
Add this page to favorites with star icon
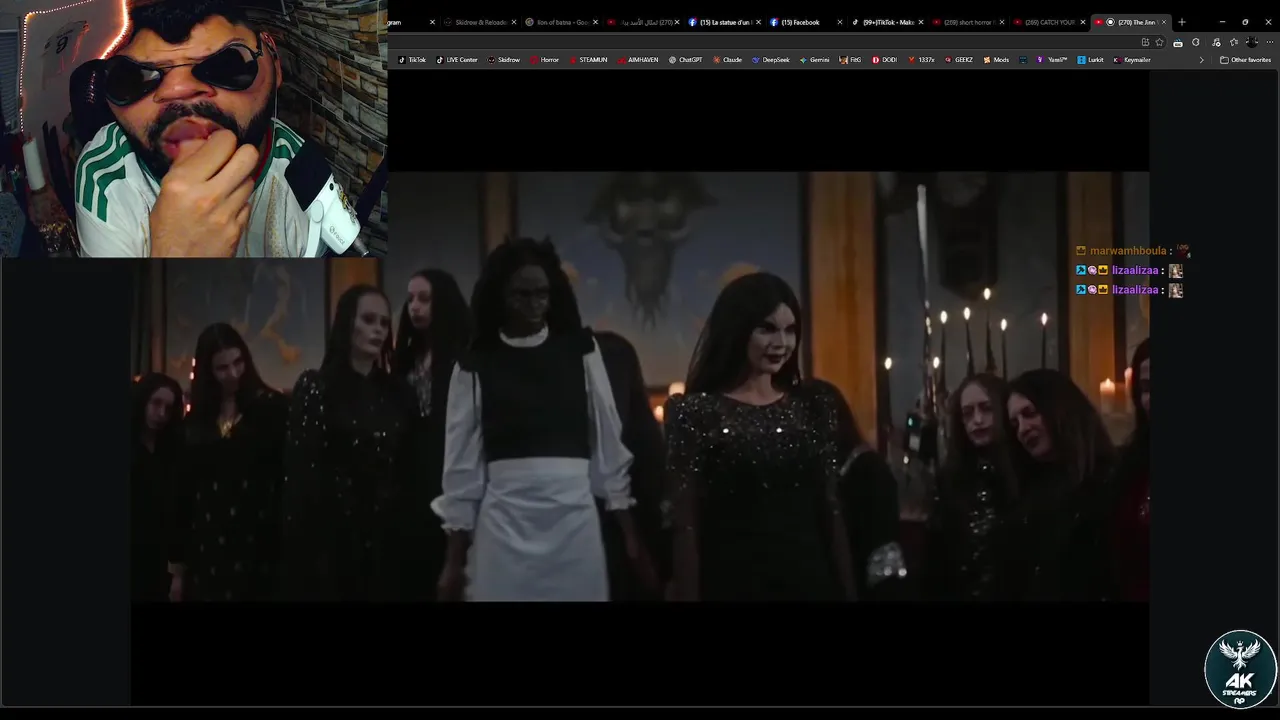[x=1160, y=42]
